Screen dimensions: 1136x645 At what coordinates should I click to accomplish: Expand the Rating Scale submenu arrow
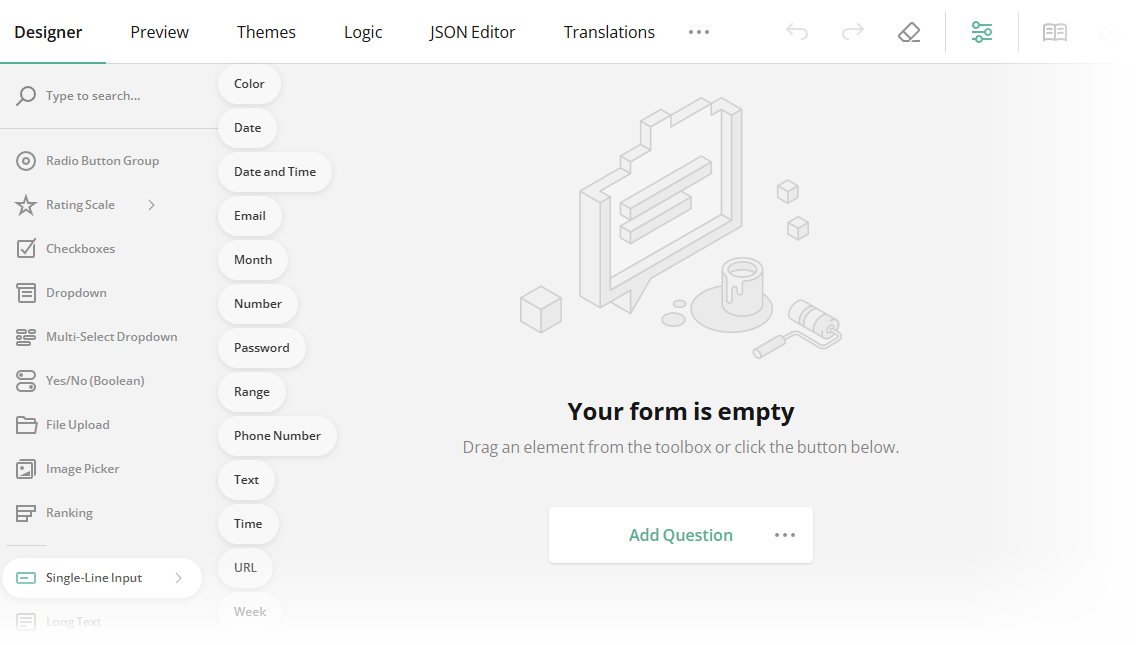tap(152, 205)
